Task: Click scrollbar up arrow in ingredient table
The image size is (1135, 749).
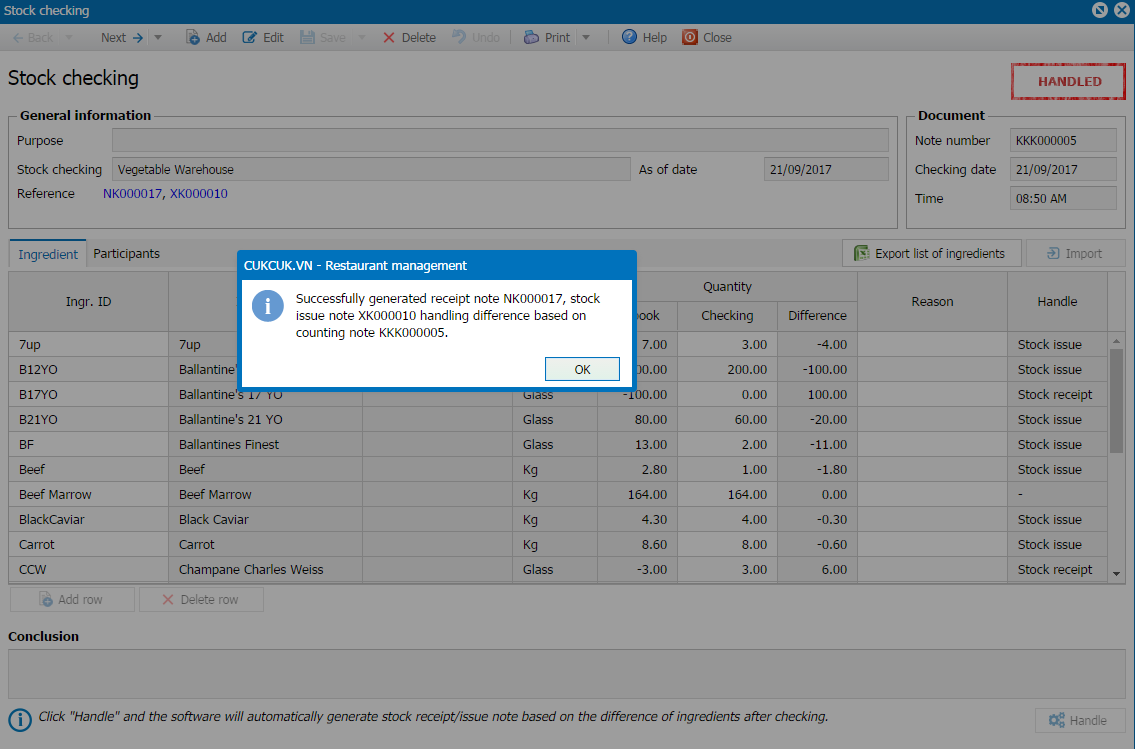Action: coord(1117,340)
